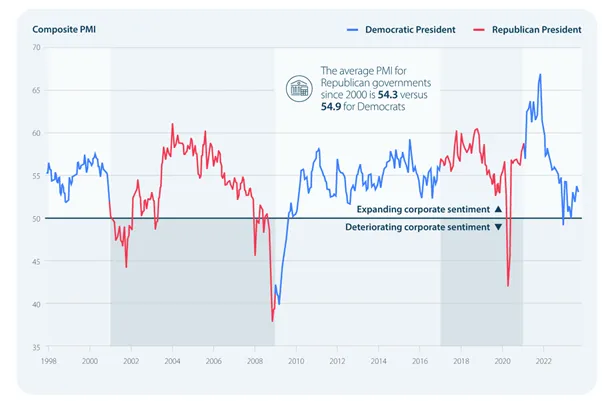
Task: Click the Deteriorating corporate sentiment label
Action: [417, 227]
